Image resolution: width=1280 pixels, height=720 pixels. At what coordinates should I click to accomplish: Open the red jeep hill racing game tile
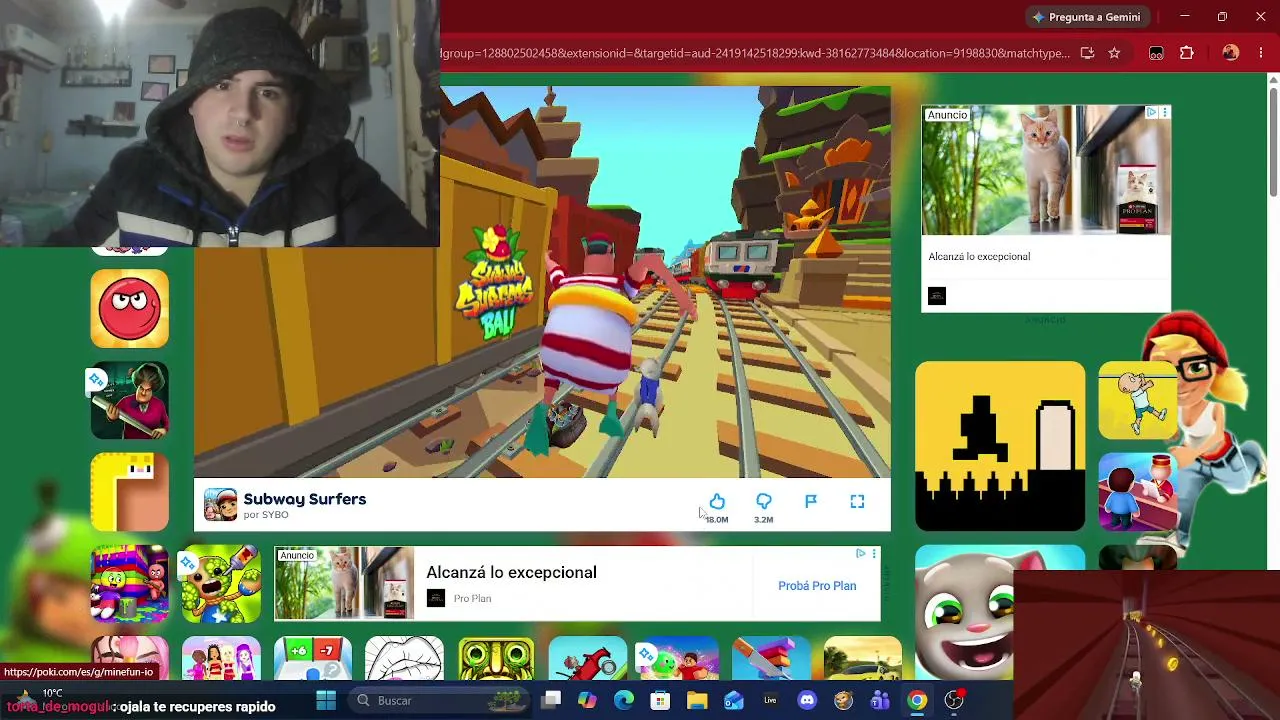pos(588,658)
